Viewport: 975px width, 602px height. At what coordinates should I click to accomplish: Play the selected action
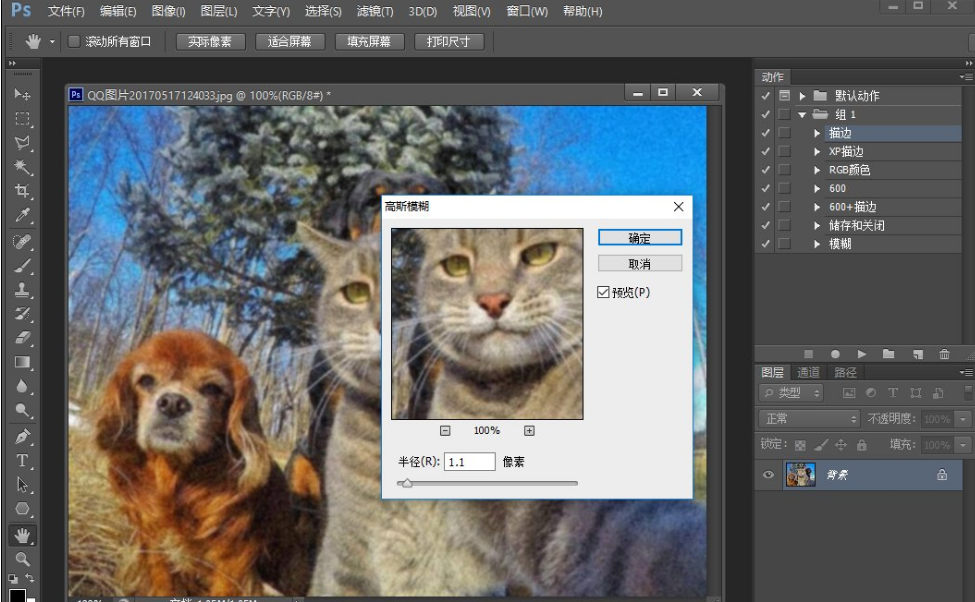[862, 354]
